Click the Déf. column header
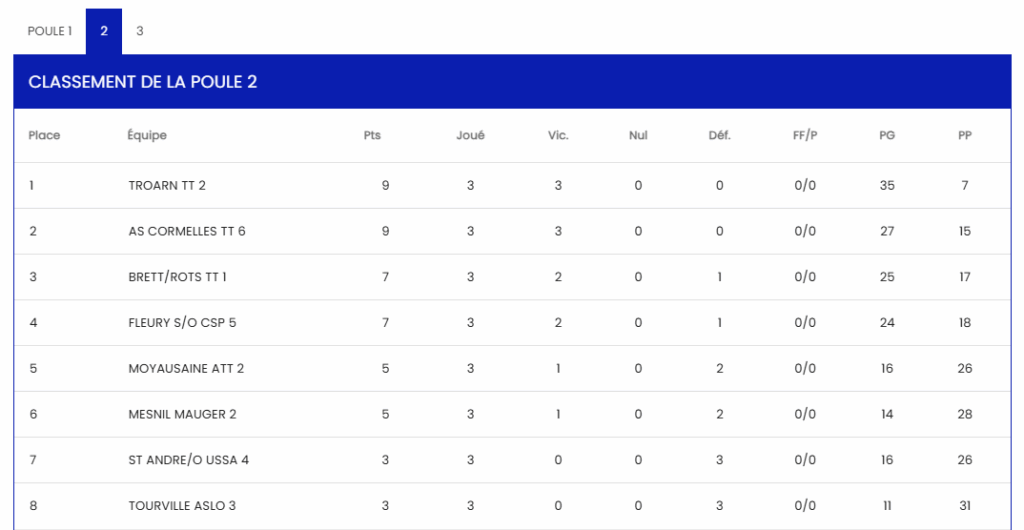The height and width of the screenshot is (530, 1024). click(719, 136)
